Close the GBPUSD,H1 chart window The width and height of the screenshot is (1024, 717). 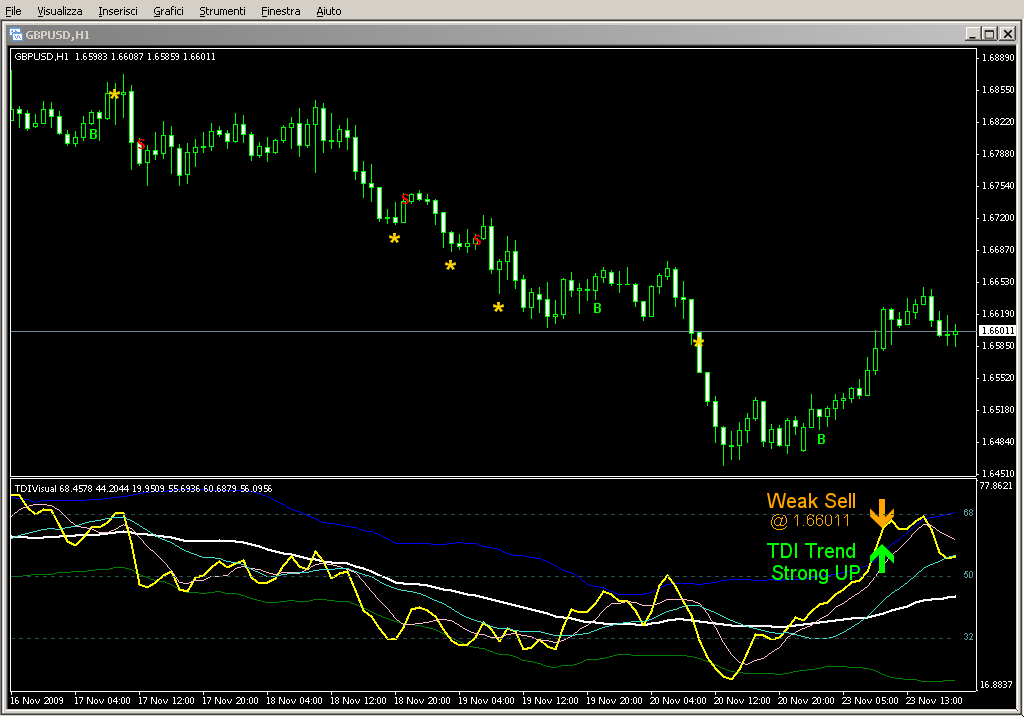pyautogui.click(x=1007, y=34)
